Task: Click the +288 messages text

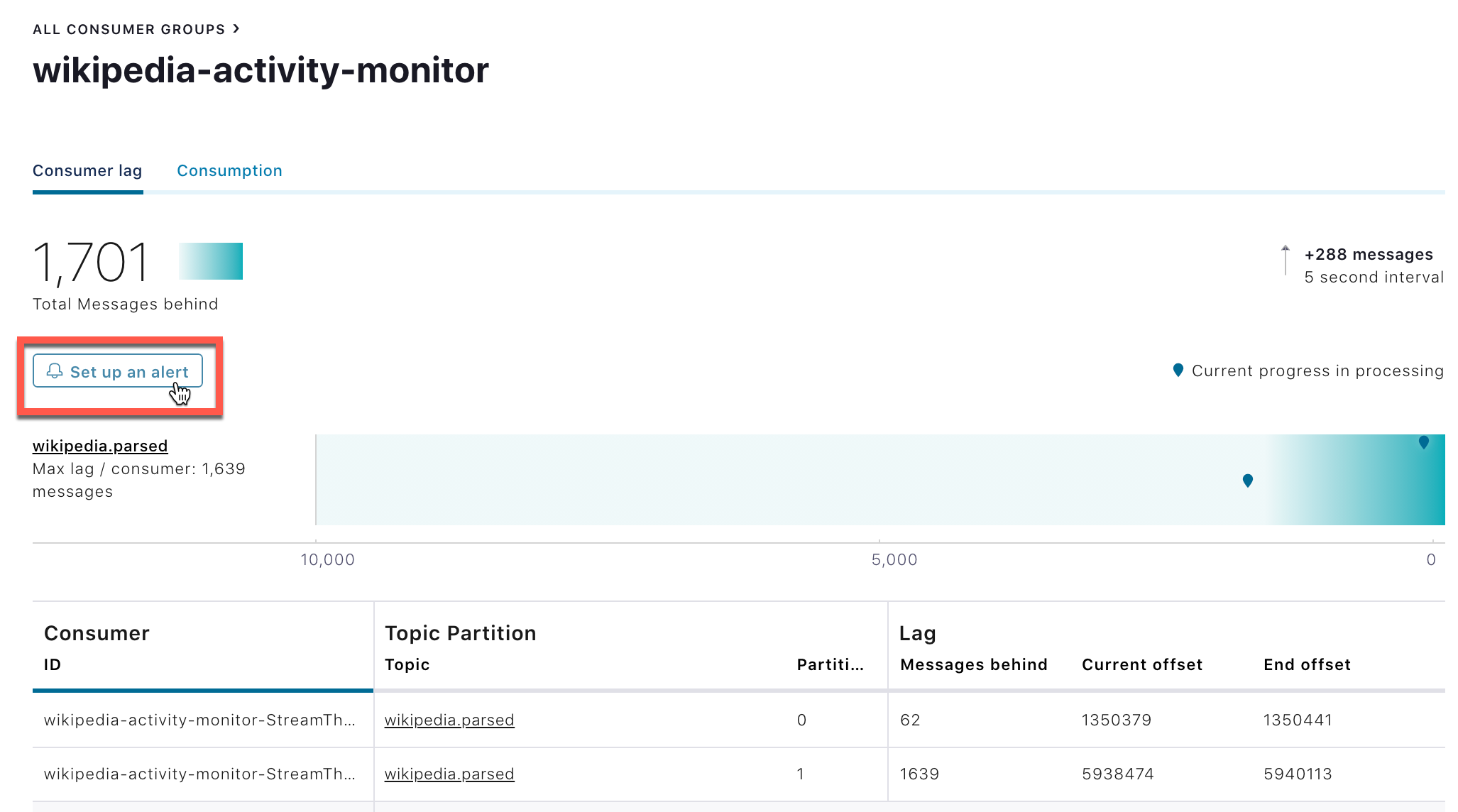Action: click(1369, 254)
